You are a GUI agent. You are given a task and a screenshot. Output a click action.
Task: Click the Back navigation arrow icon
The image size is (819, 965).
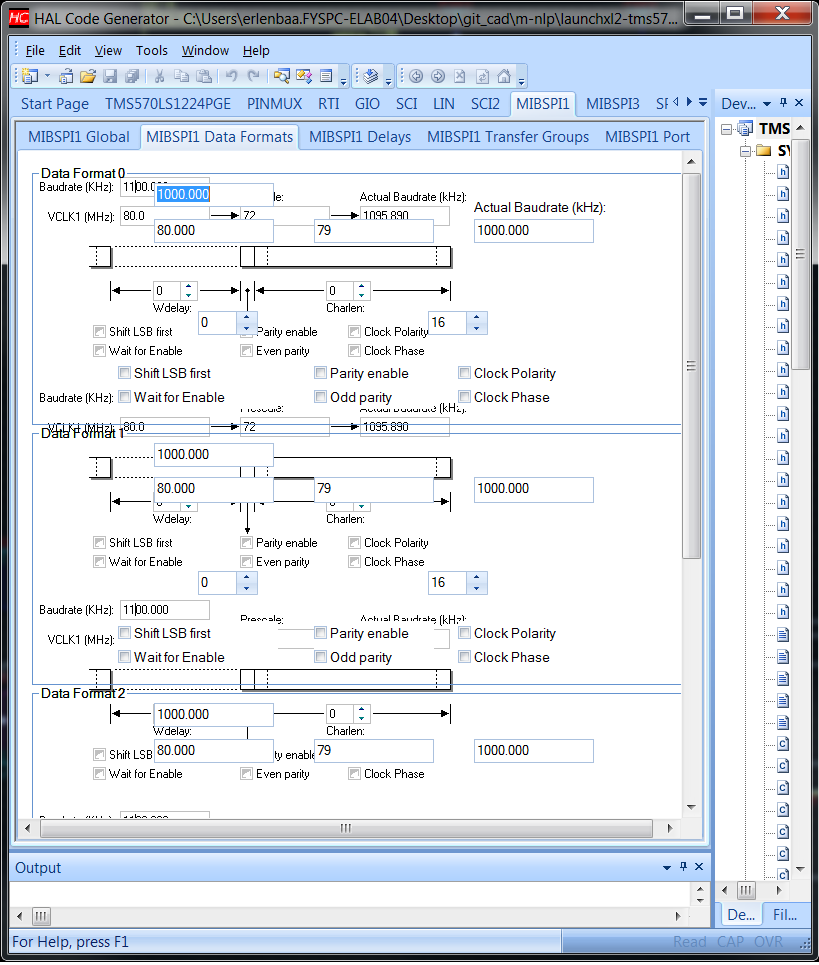tap(416, 76)
